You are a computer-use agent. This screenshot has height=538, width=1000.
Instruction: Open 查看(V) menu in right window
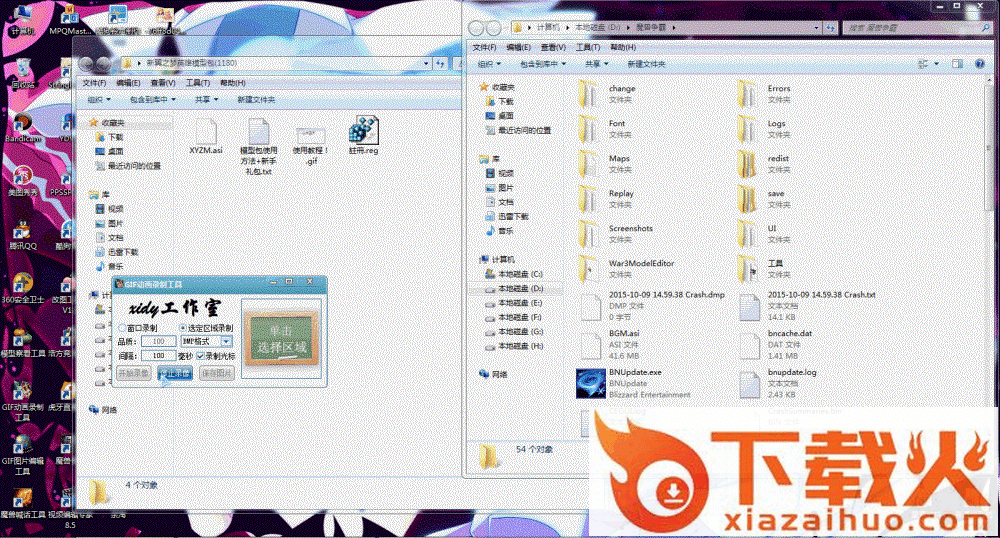553,47
